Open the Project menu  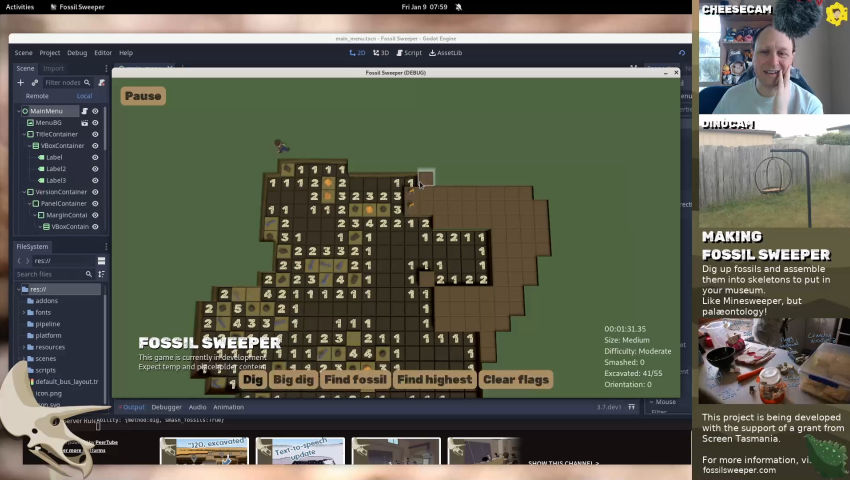coord(49,53)
